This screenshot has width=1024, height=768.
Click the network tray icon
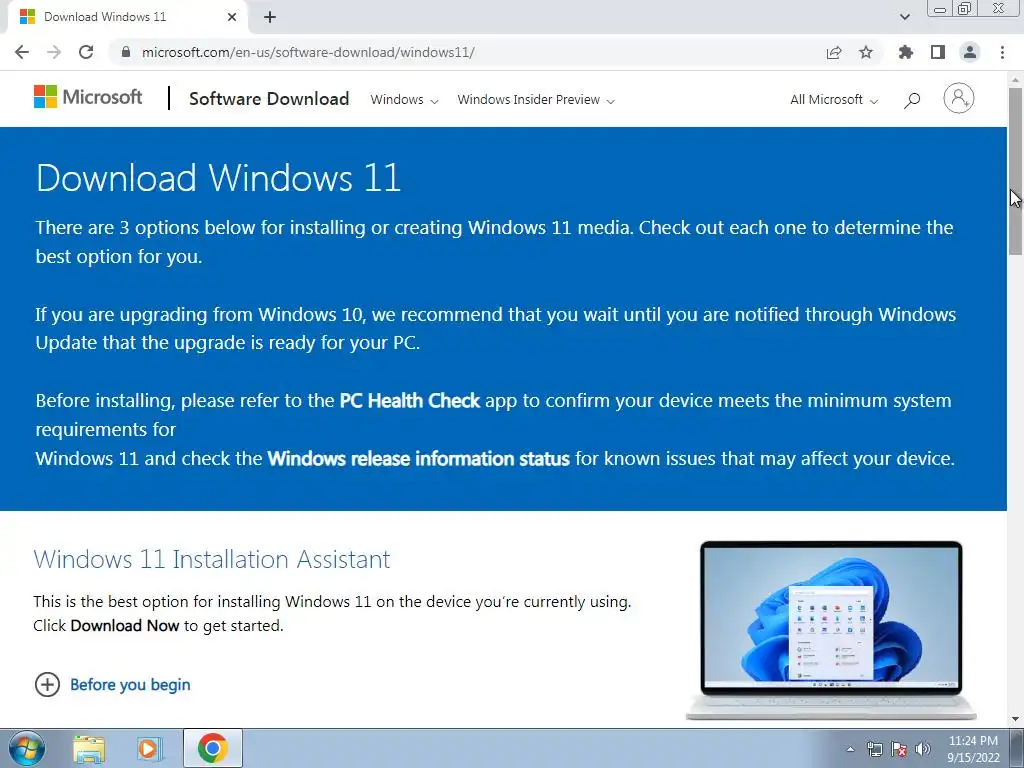point(874,749)
